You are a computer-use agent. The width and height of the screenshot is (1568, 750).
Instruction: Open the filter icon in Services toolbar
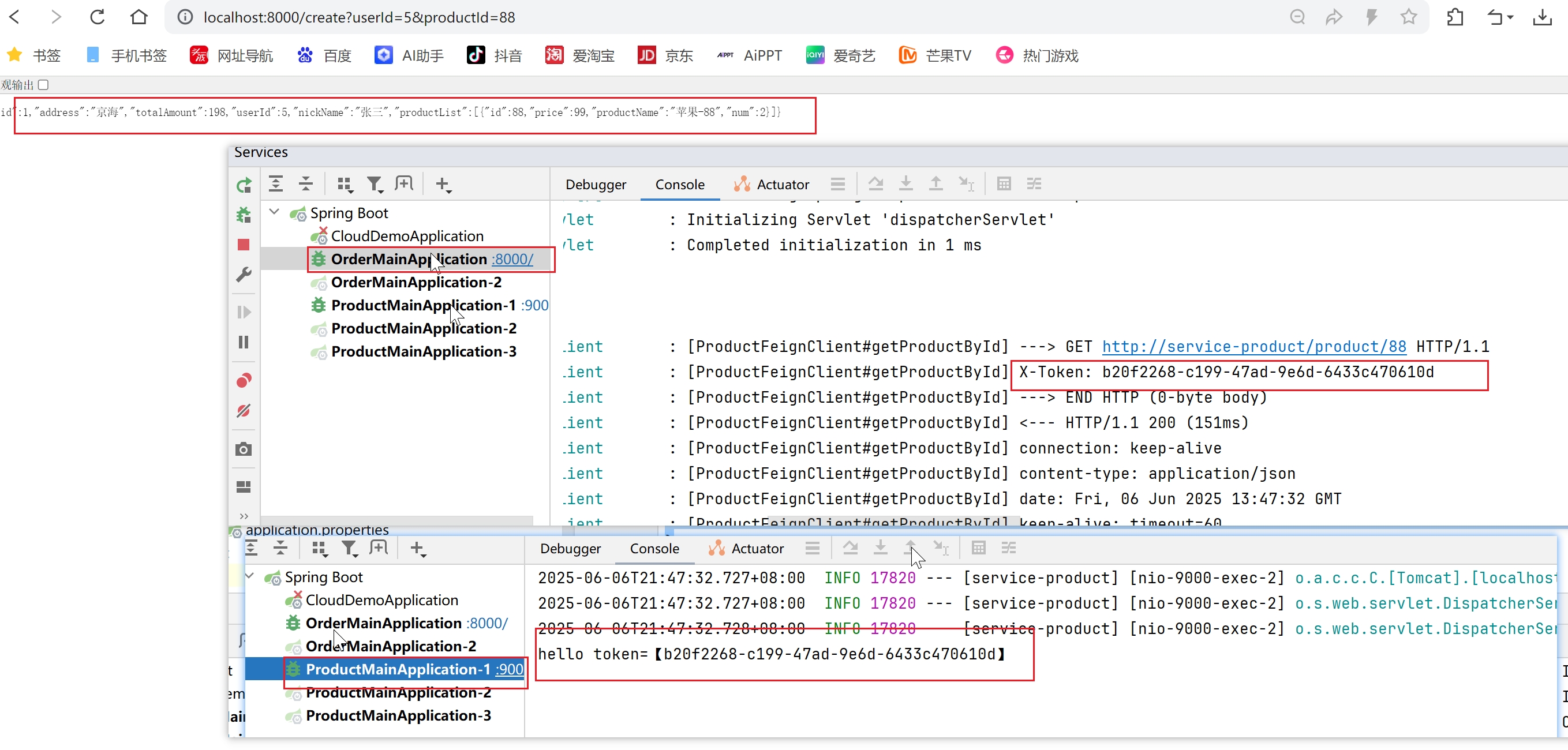pyautogui.click(x=374, y=183)
